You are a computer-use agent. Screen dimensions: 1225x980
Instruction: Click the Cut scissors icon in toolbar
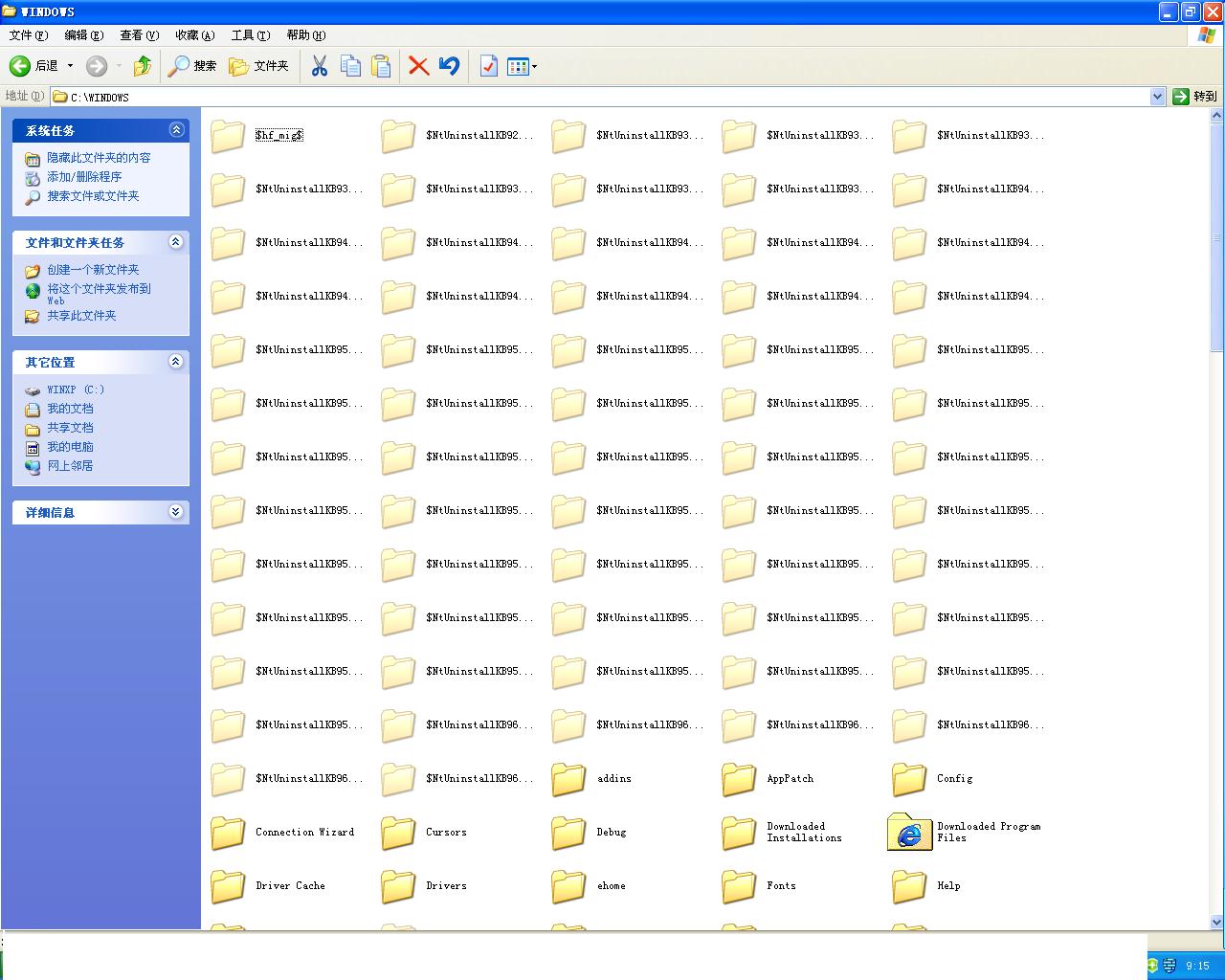coord(320,66)
